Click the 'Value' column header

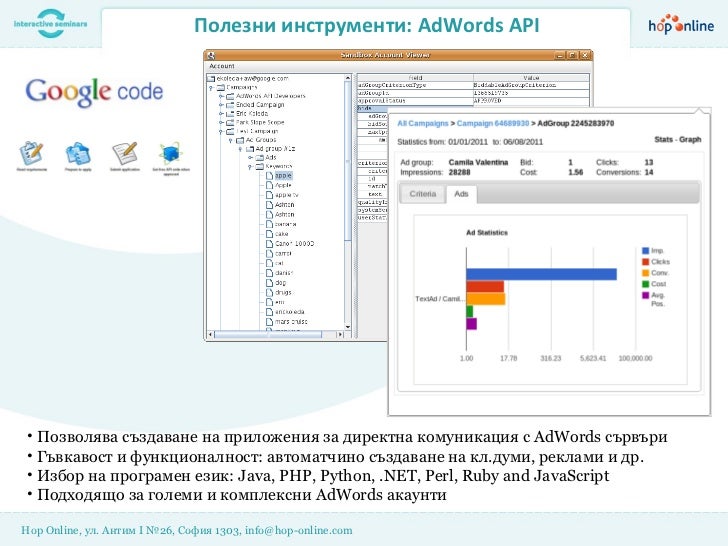pos(532,78)
